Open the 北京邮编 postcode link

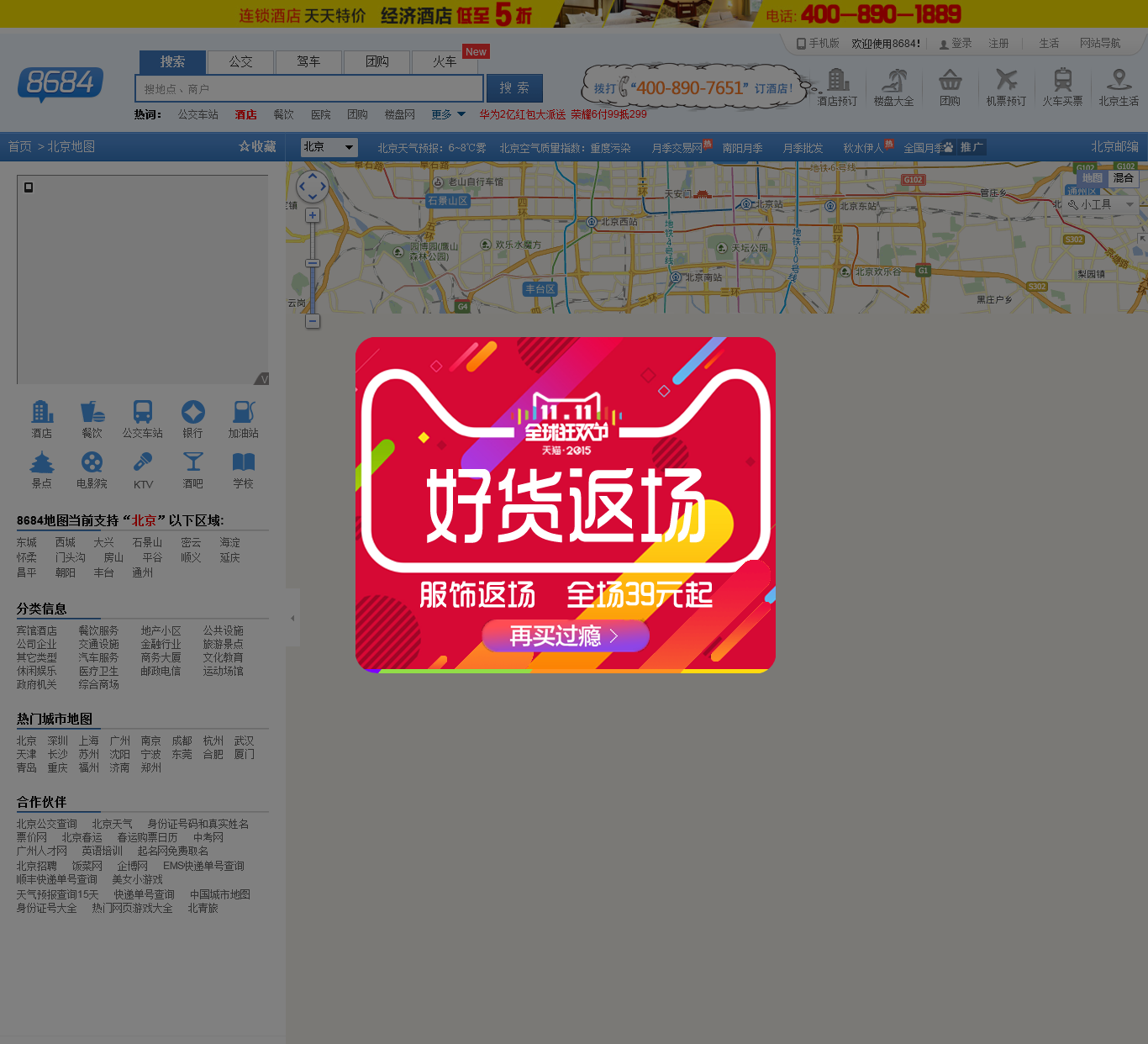coord(1114,146)
